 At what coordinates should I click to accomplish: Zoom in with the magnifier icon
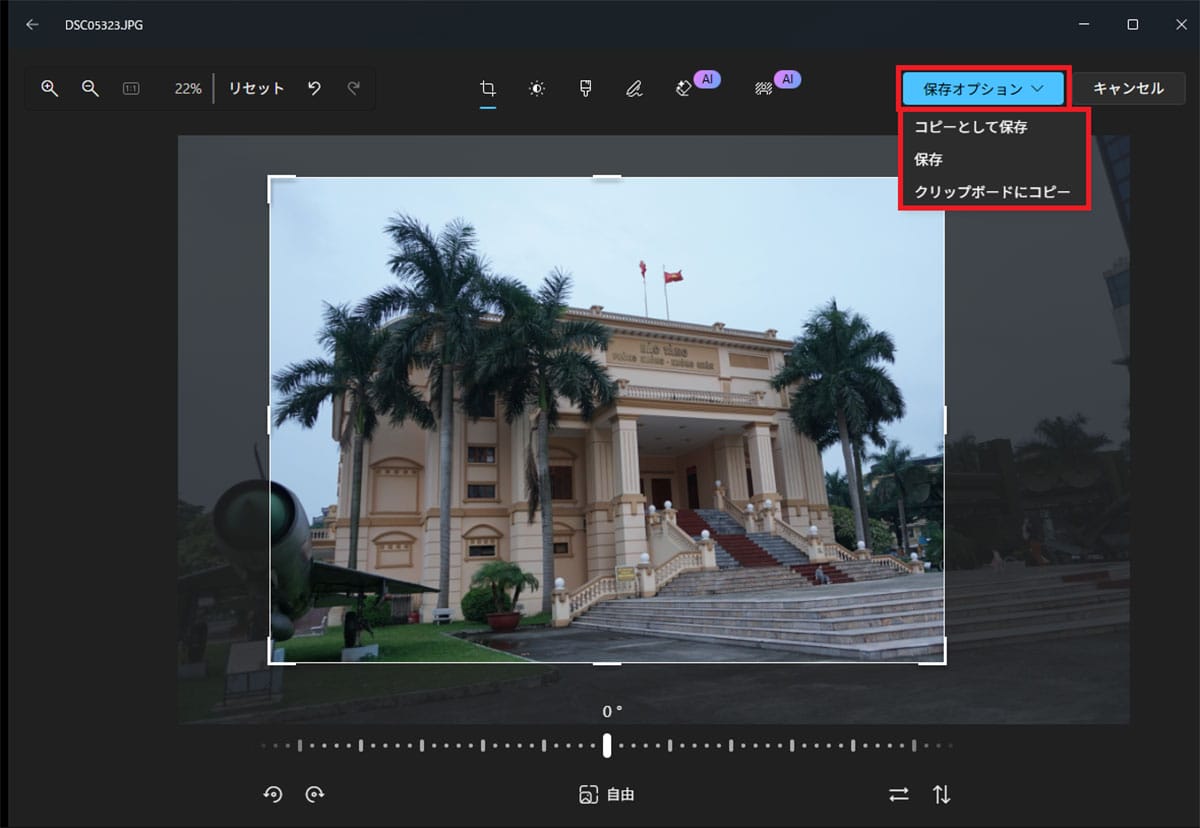49,88
